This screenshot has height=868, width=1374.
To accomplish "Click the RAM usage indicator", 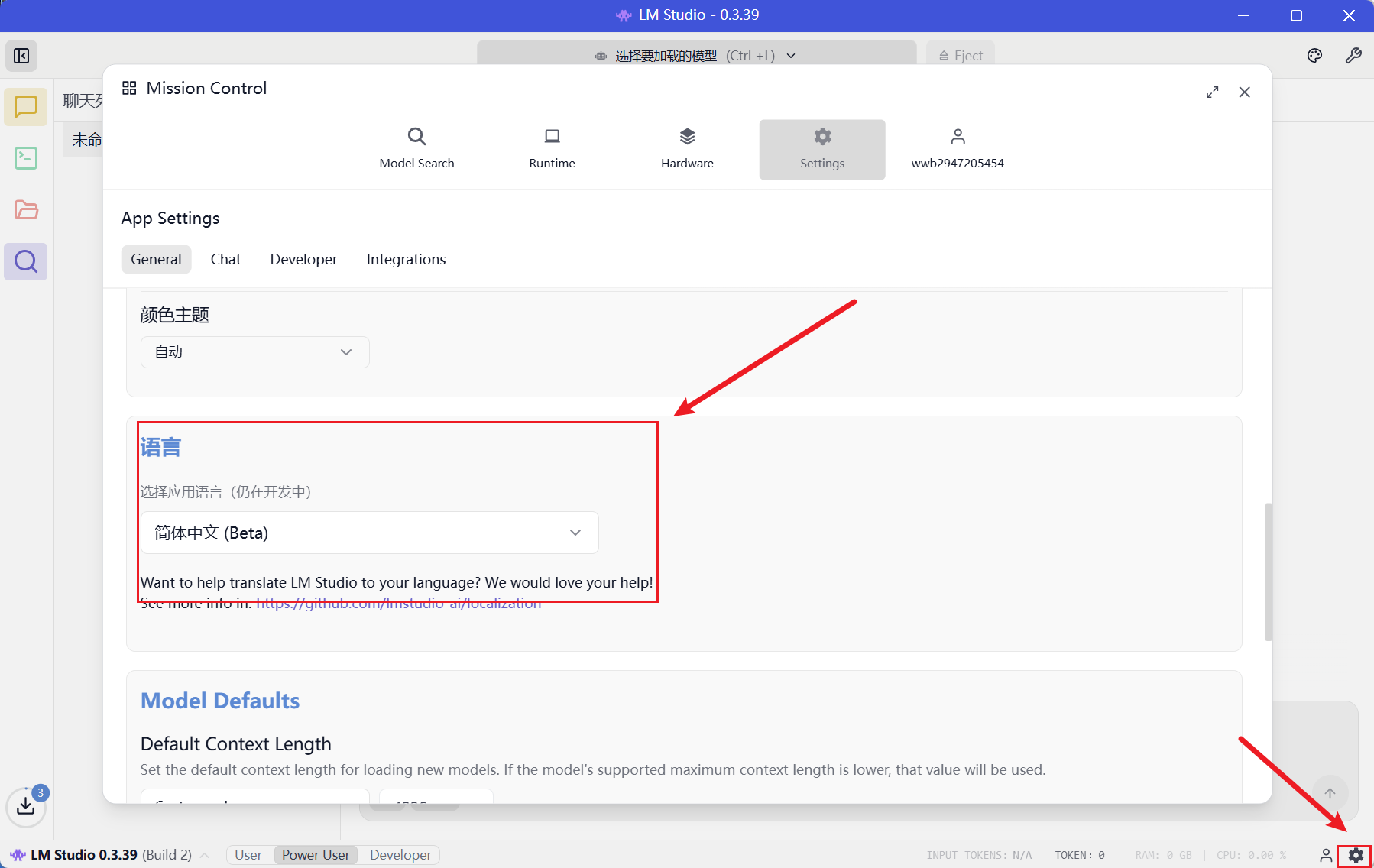I will click(1163, 855).
